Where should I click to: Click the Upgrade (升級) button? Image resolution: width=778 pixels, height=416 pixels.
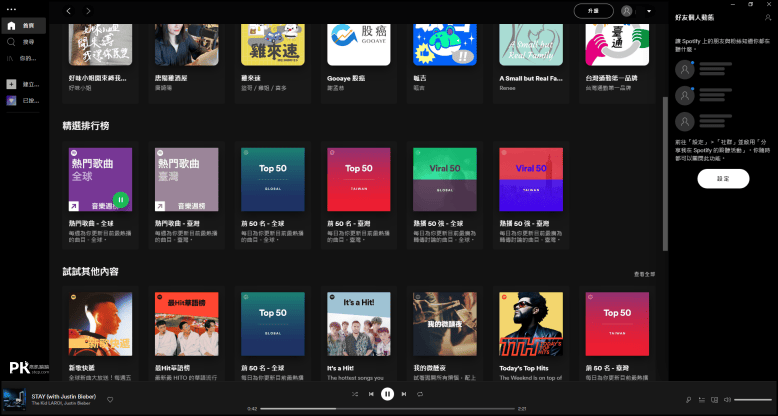[593, 11]
